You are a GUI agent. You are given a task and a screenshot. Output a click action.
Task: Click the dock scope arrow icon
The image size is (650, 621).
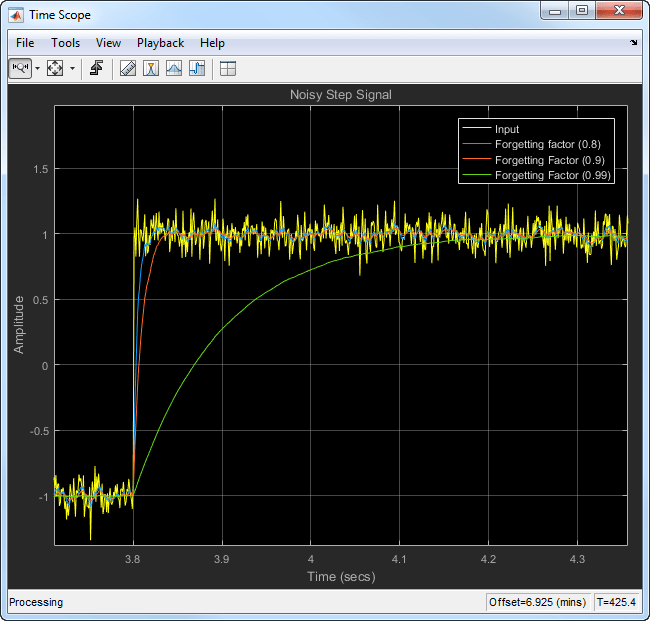click(x=633, y=42)
